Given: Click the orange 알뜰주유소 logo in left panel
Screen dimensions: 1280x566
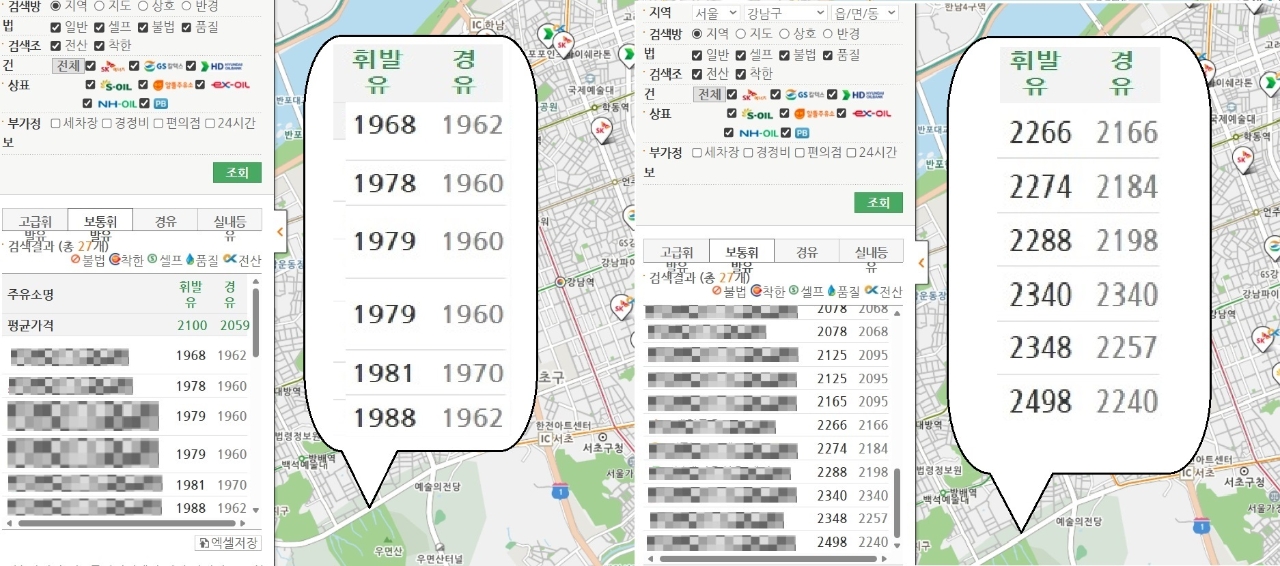Looking at the screenshot, I should pyautogui.click(x=170, y=85).
